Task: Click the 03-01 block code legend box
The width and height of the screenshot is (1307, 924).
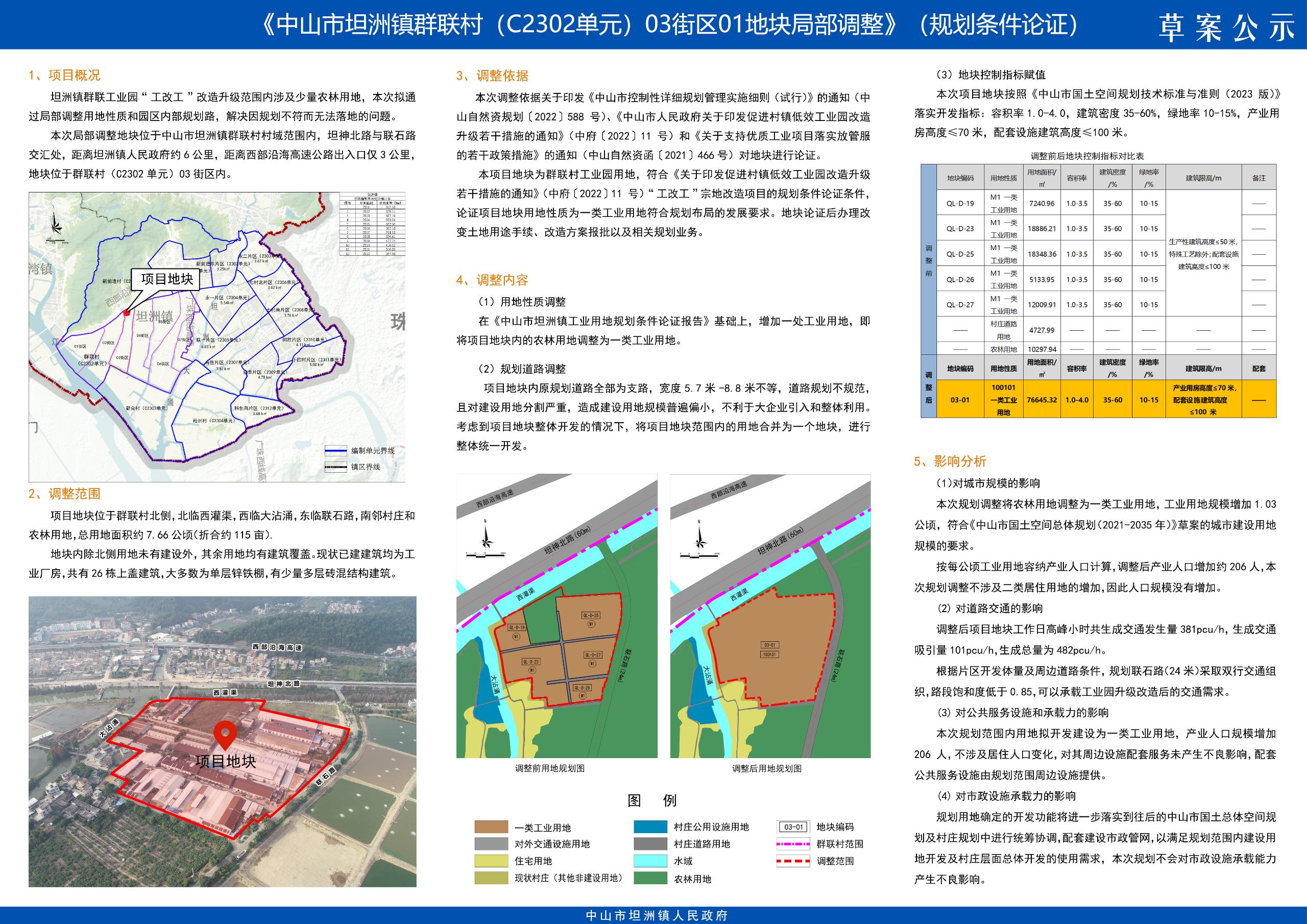Action: [x=793, y=827]
